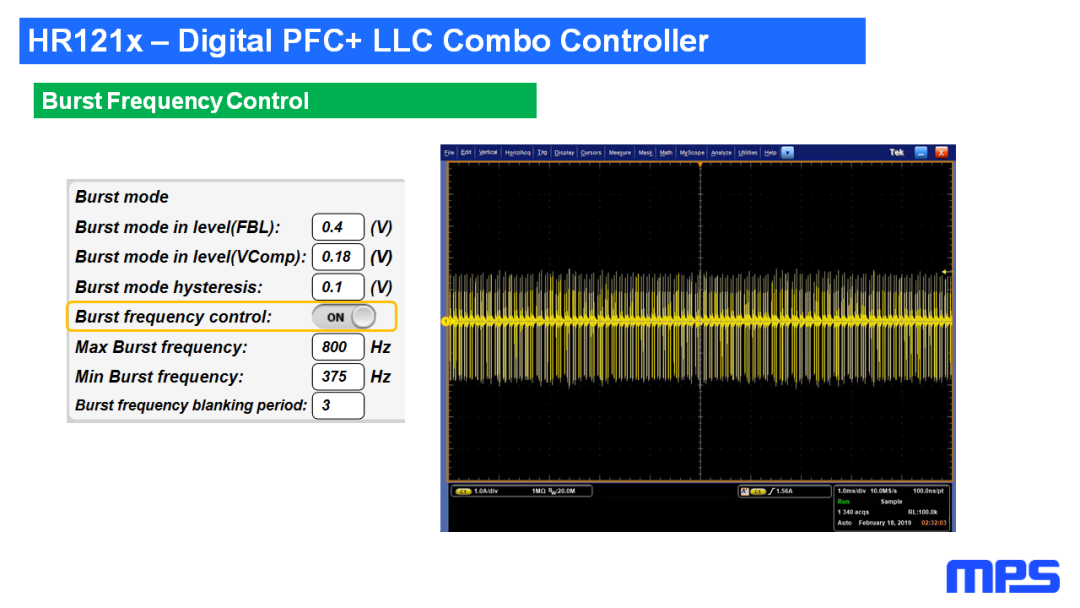Minimize the Tek oscilloscope window

click(x=921, y=153)
